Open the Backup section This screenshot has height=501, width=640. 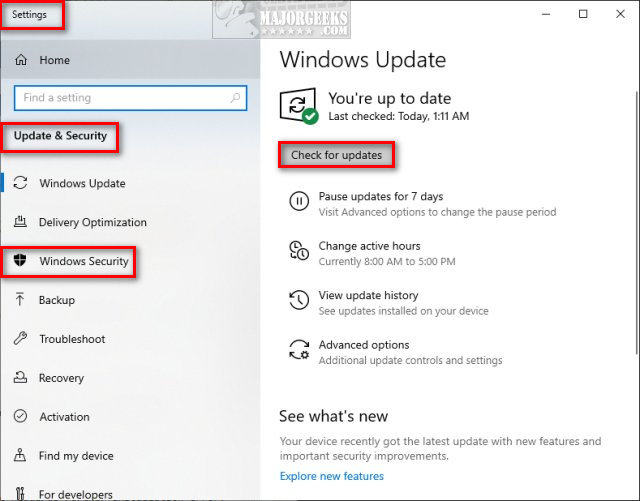click(x=130, y=300)
